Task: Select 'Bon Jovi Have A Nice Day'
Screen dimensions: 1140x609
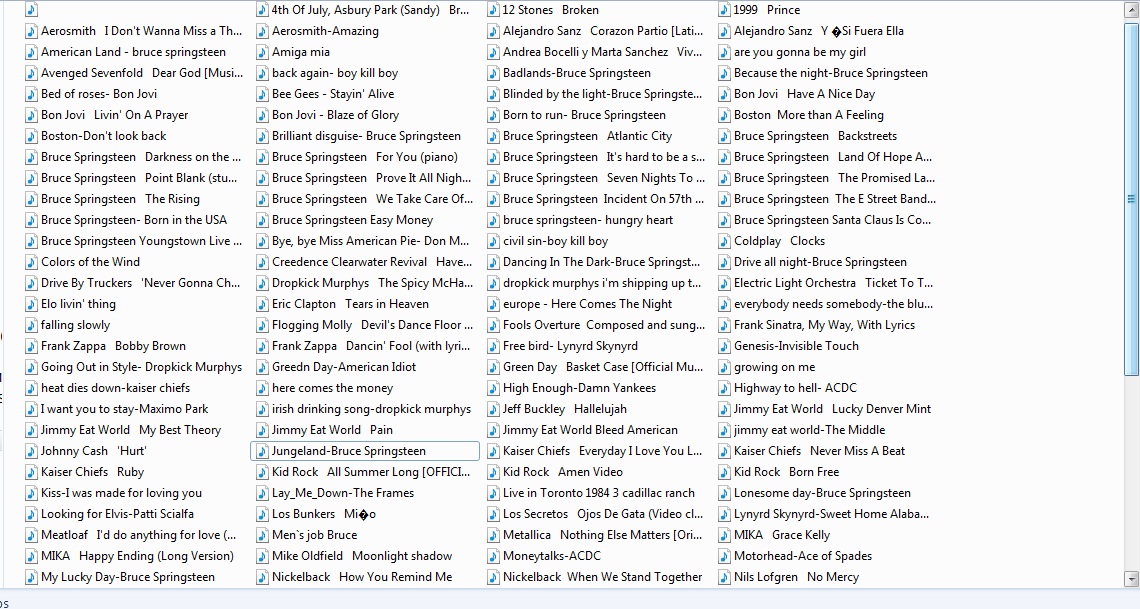Action: [804, 94]
